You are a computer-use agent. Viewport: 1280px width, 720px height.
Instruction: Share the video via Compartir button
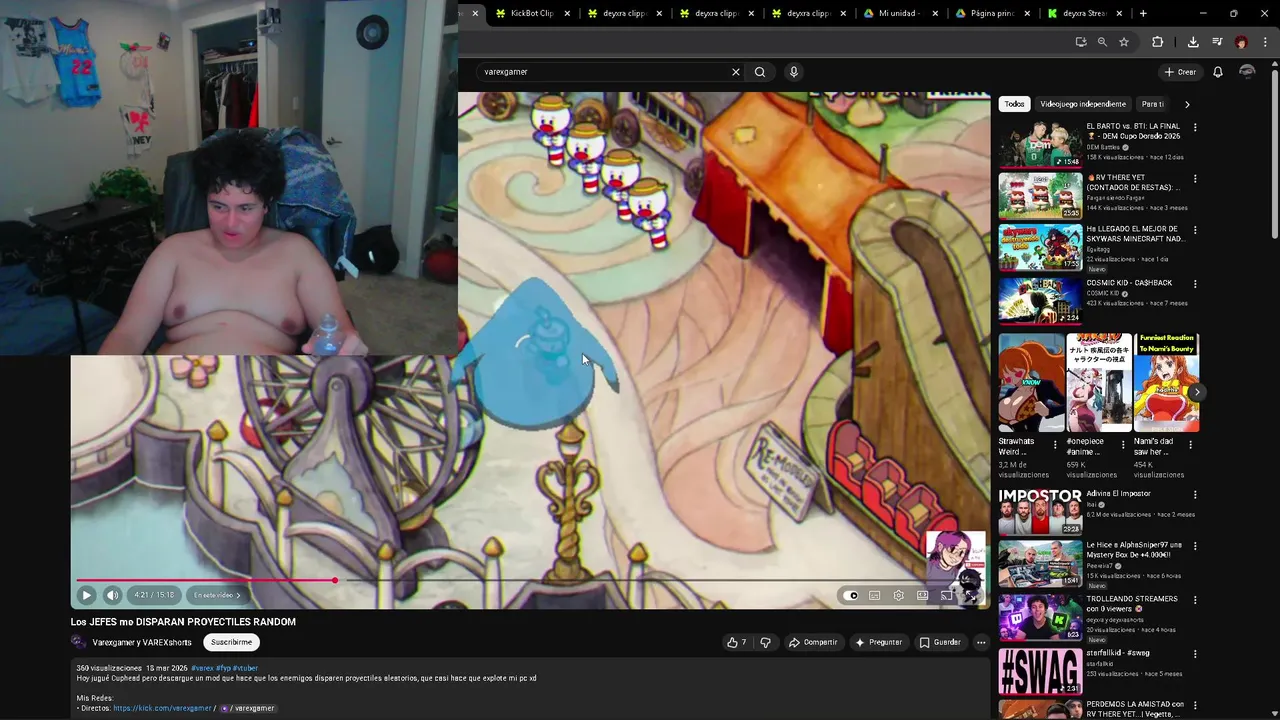pos(813,642)
